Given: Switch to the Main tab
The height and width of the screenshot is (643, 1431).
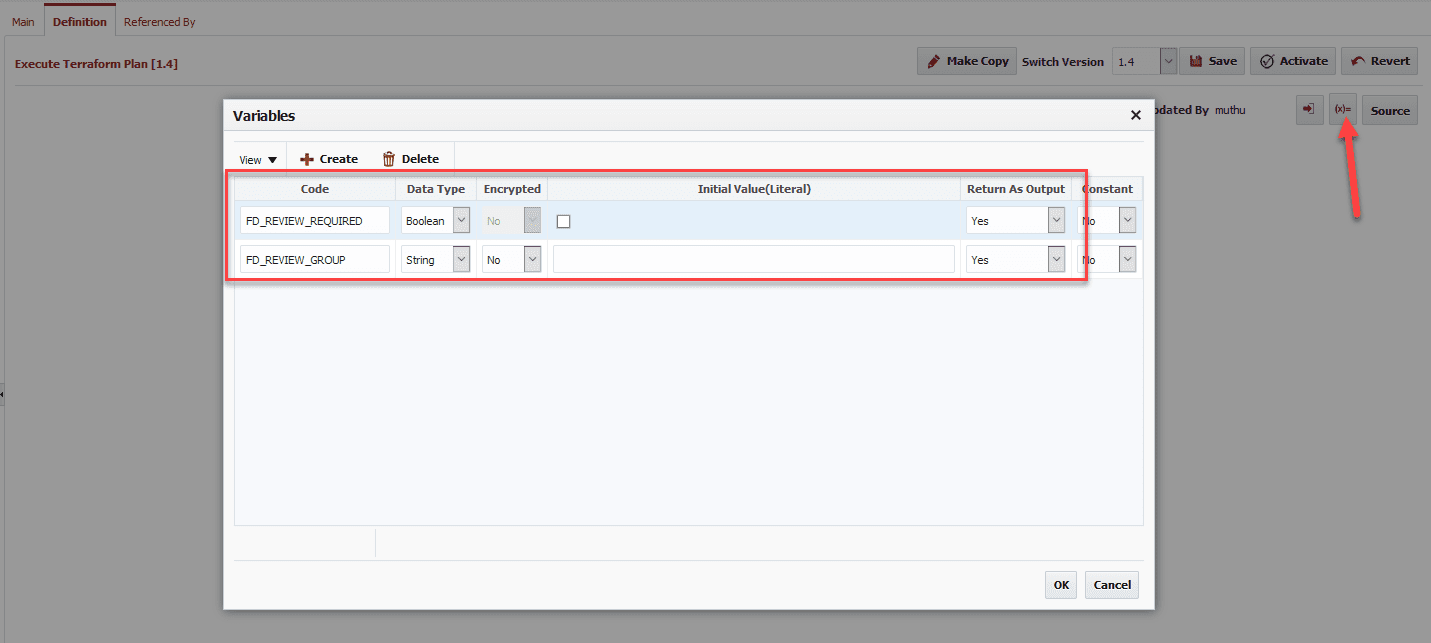Looking at the screenshot, I should click(23, 21).
